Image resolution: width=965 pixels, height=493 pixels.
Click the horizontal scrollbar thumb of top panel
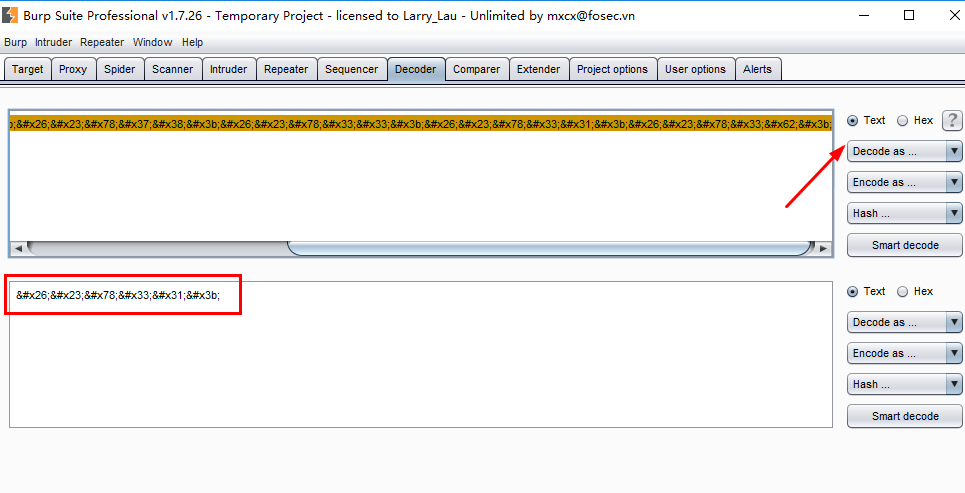click(548, 248)
